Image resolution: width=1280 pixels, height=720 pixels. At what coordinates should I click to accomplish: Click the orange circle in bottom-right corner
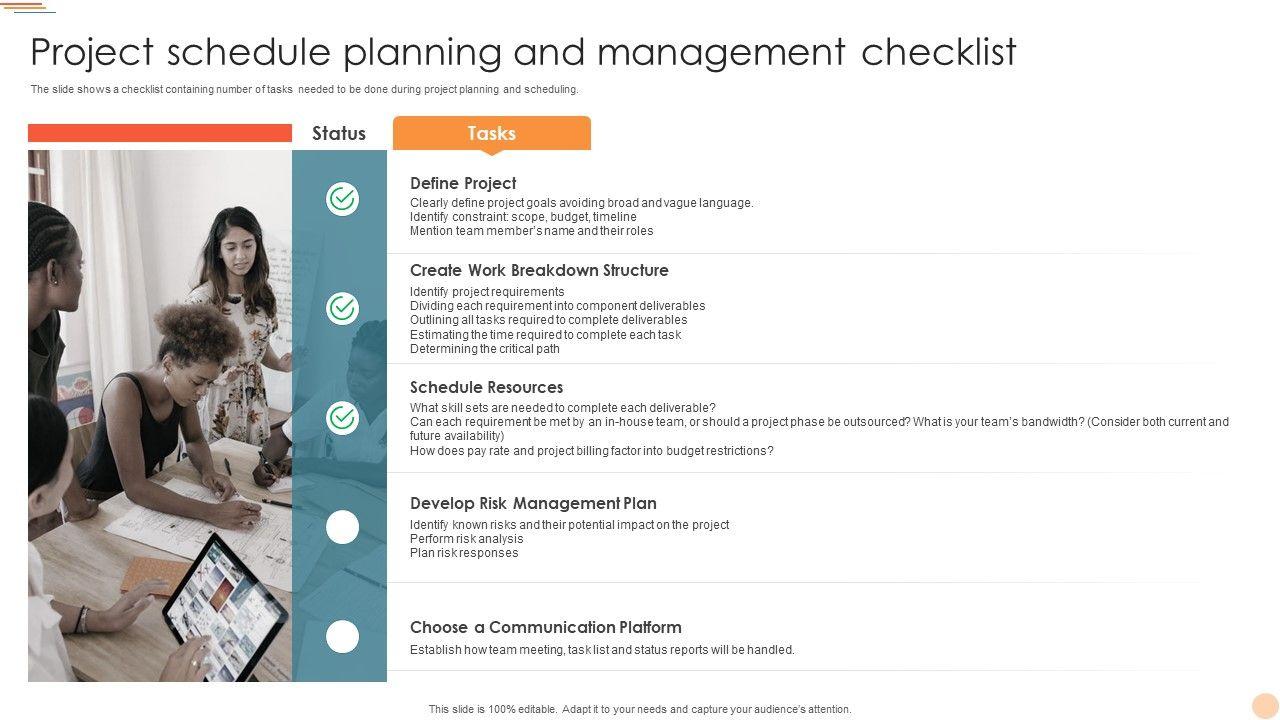point(1265,706)
